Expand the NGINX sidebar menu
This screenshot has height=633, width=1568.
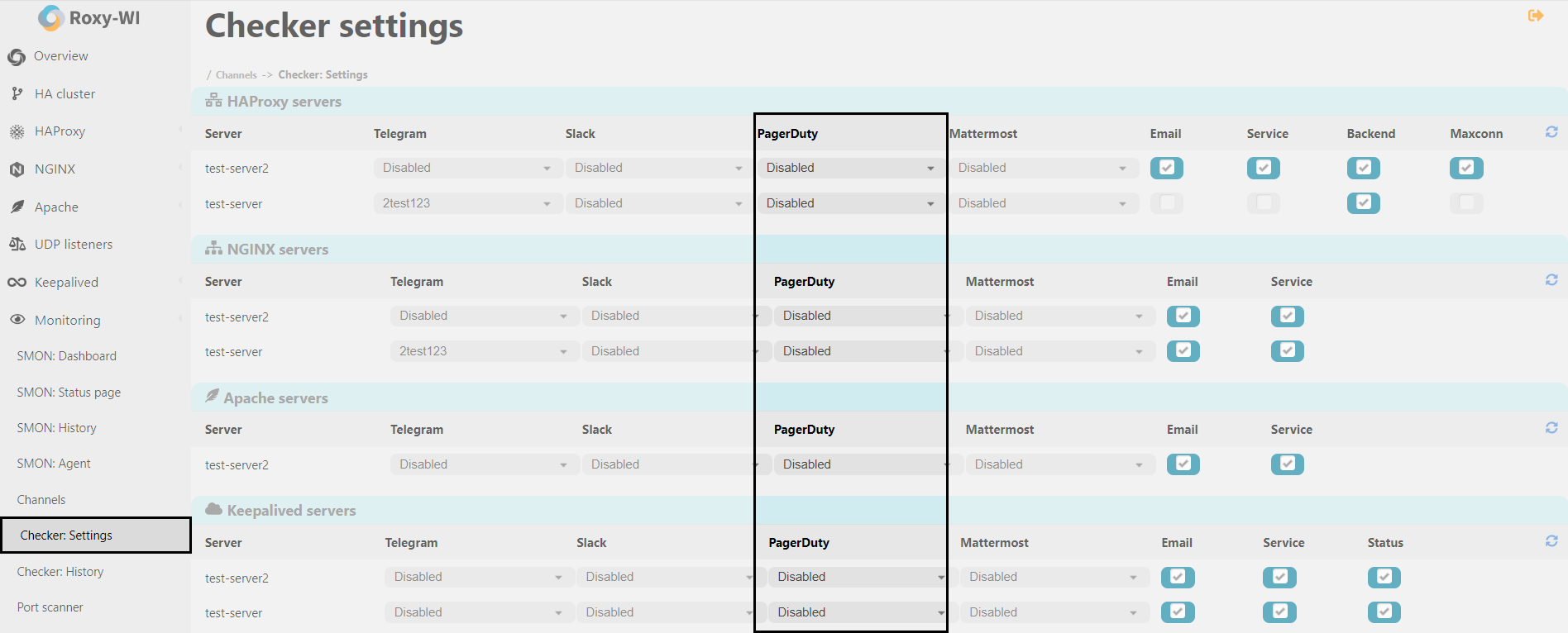tap(55, 169)
